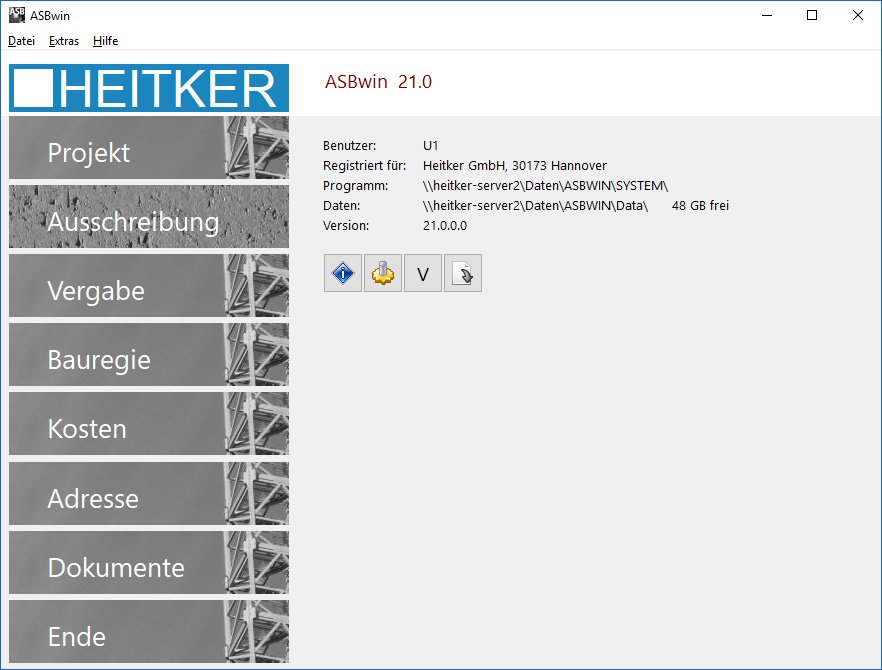Click the 'Registriert für:' label
882x670 pixels.
point(364,166)
